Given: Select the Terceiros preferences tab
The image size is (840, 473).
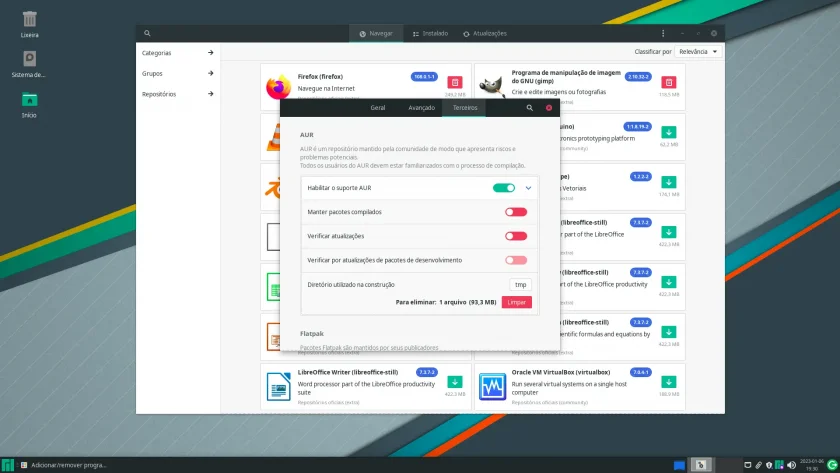Looking at the screenshot, I should [x=465, y=108].
